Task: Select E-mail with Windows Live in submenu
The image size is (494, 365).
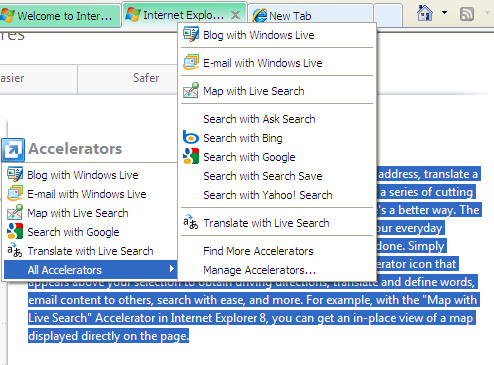Action: (x=277, y=63)
